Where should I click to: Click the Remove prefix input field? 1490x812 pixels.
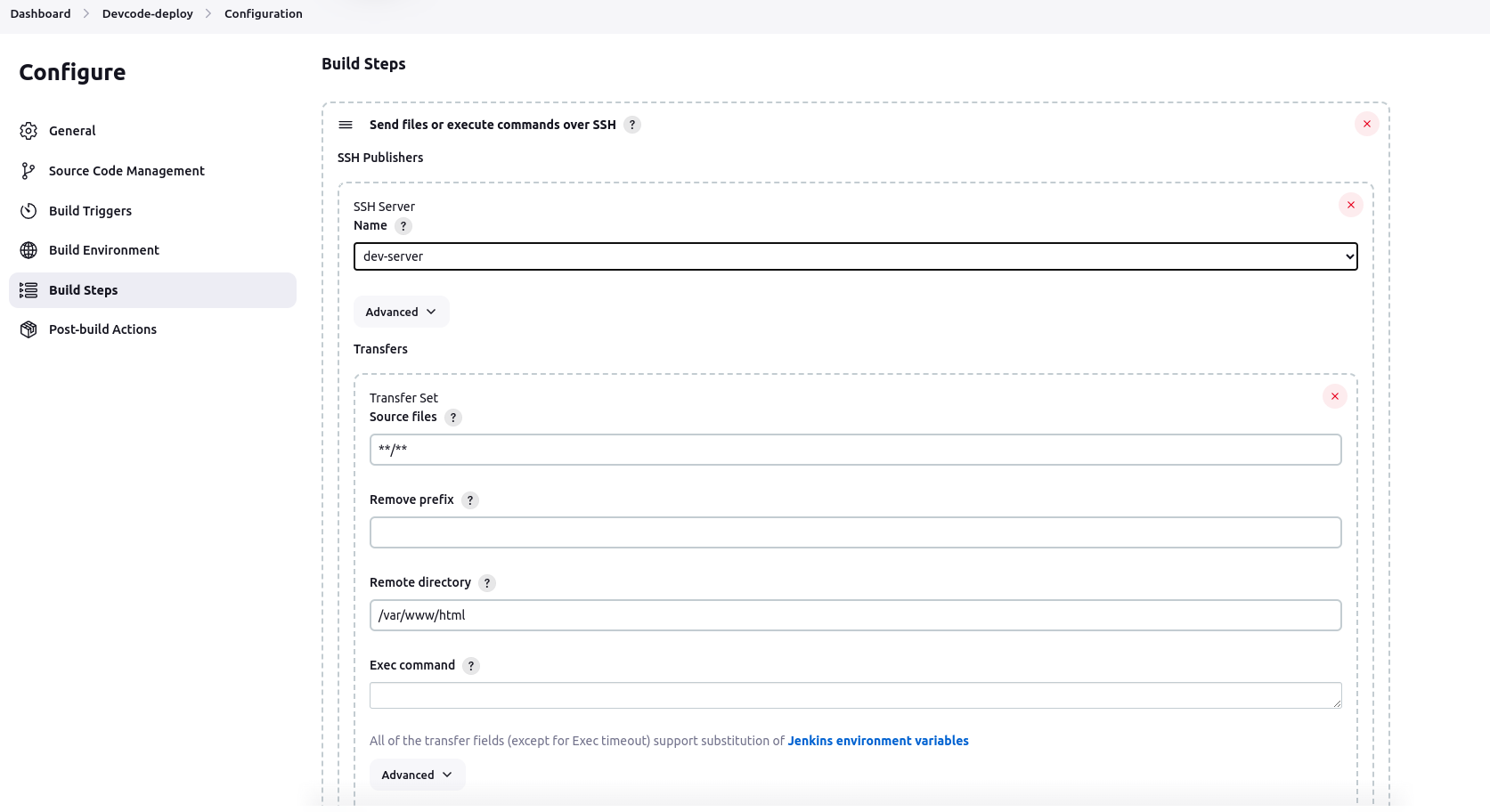tap(855, 532)
